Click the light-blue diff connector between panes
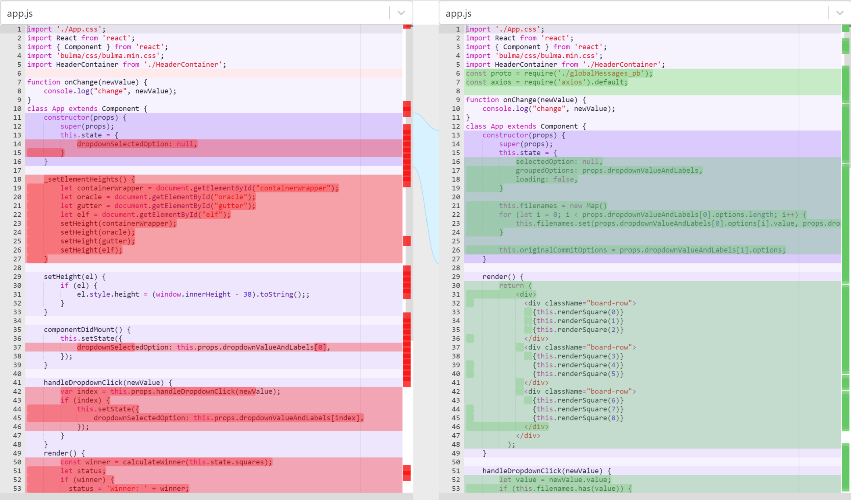Screen dimensions: 851x500 point(426,187)
